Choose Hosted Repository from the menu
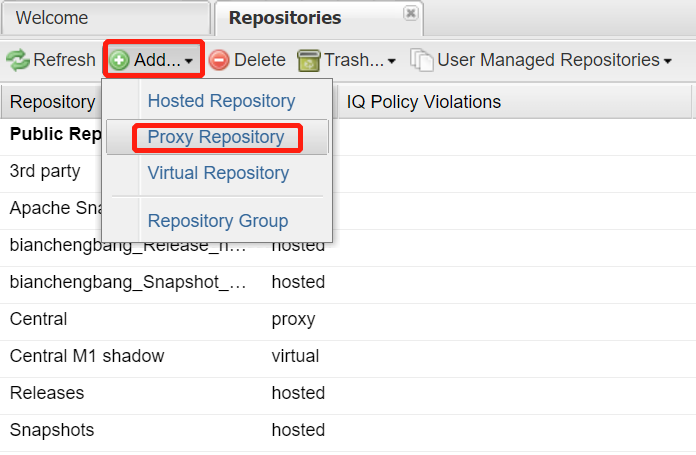This screenshot has height=455, width=696. 221,101
